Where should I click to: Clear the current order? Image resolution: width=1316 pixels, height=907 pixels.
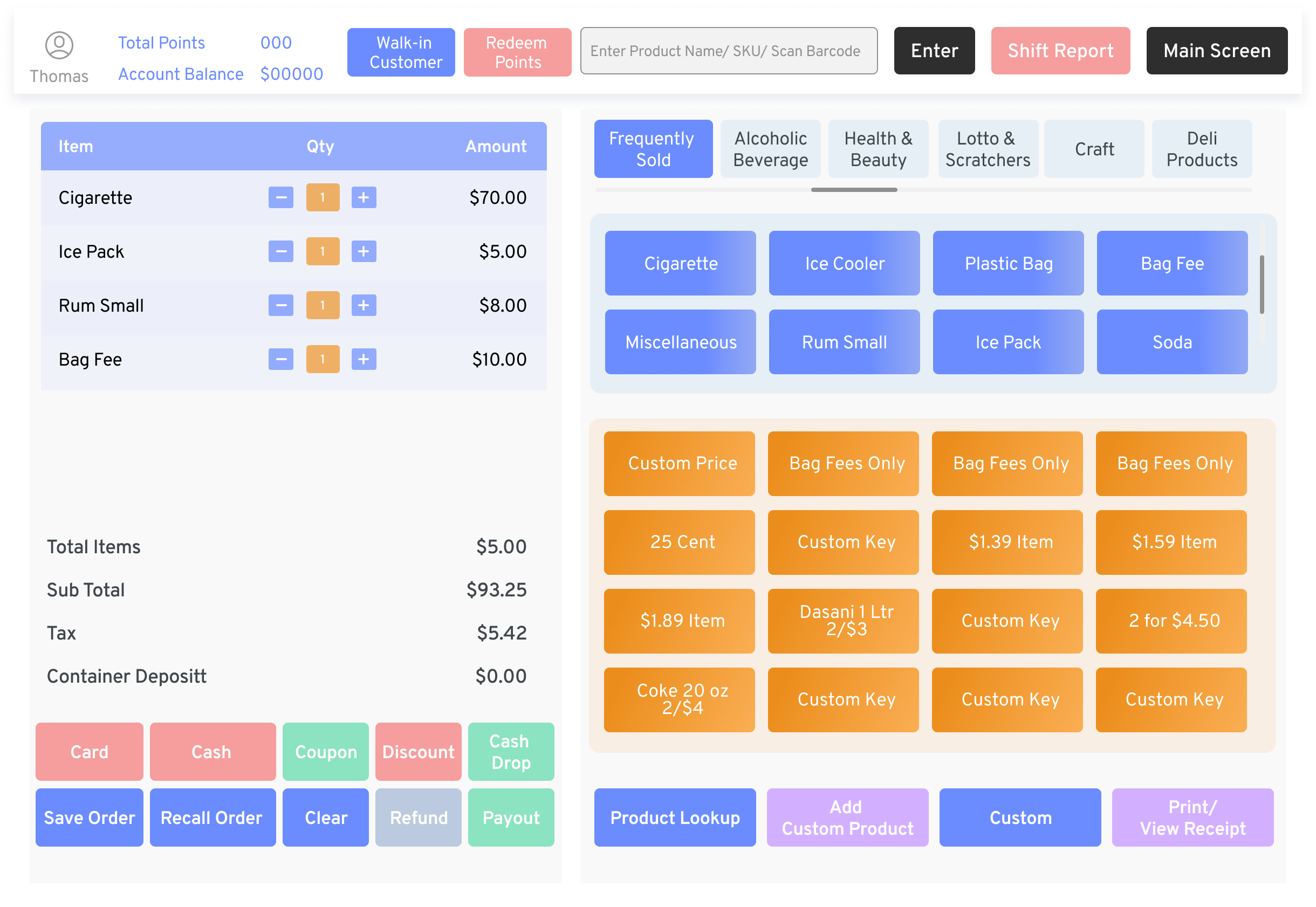click(325, 817)
